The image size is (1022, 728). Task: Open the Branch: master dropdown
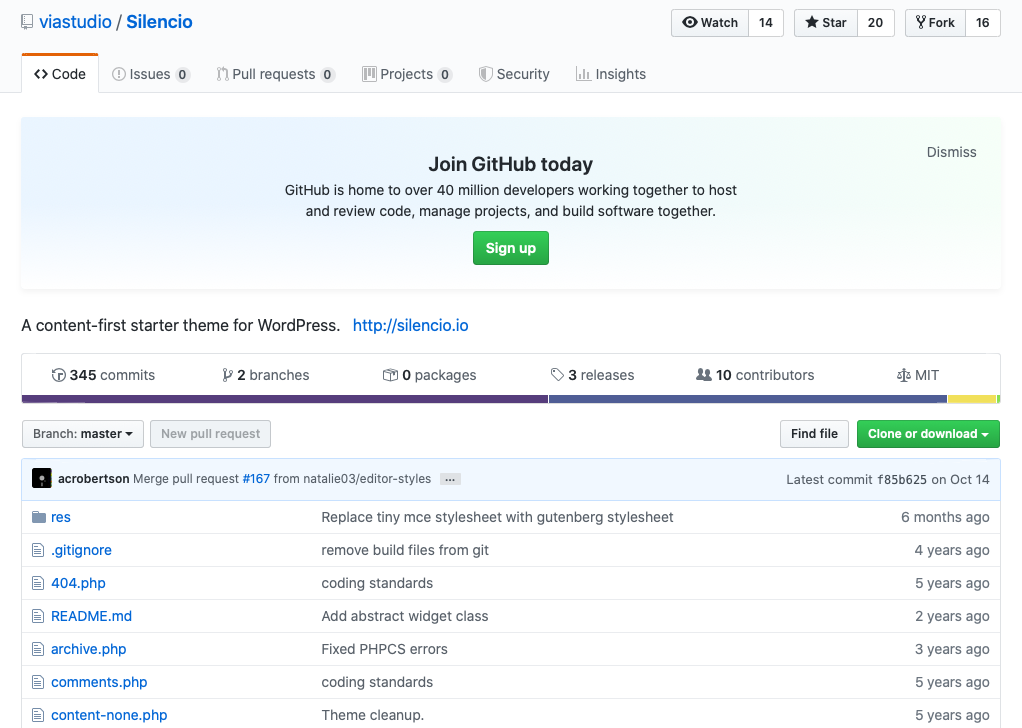(x=83, y=434)
